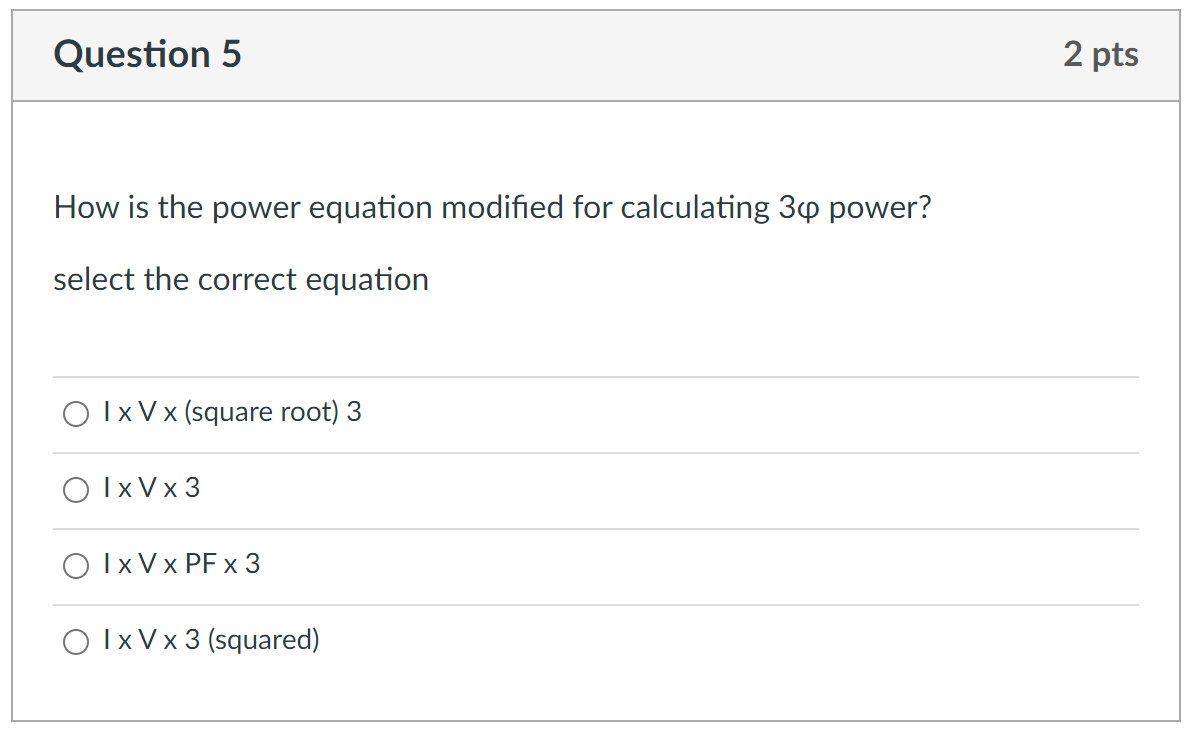Image resolution: width=1194 pixels, height=736 pixels.
Task: Choose the 'I x V x PF x 3' option
Action: pos(181,565)
